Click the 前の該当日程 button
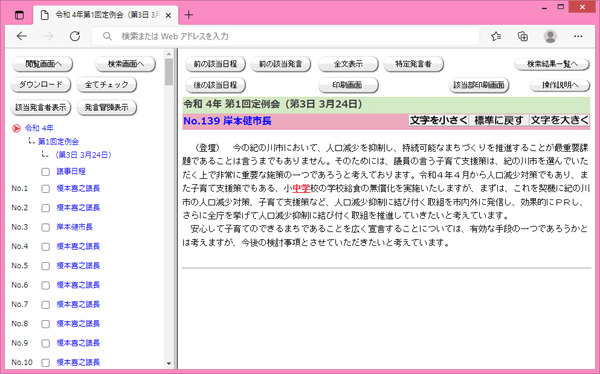The image size is (600, 374). [215, 64]
